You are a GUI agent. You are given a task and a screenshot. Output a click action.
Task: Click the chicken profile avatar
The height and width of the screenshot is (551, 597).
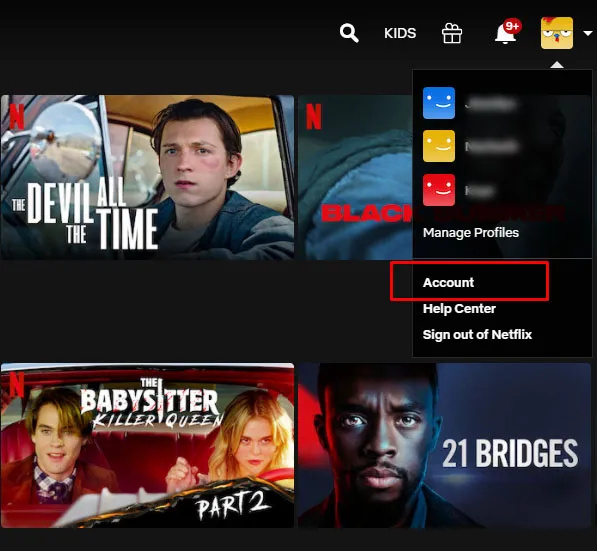click(x=557, y=33)
